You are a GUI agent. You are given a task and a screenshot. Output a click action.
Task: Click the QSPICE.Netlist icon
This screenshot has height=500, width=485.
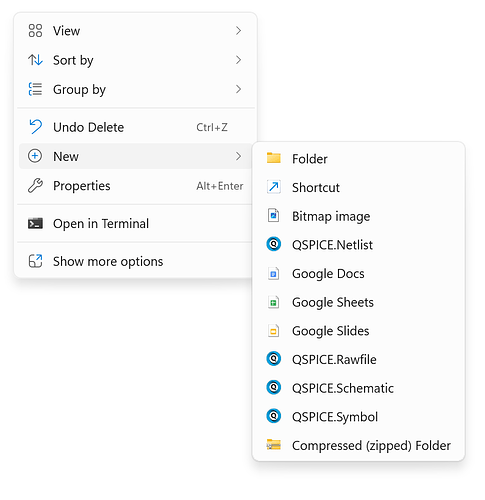274,244
